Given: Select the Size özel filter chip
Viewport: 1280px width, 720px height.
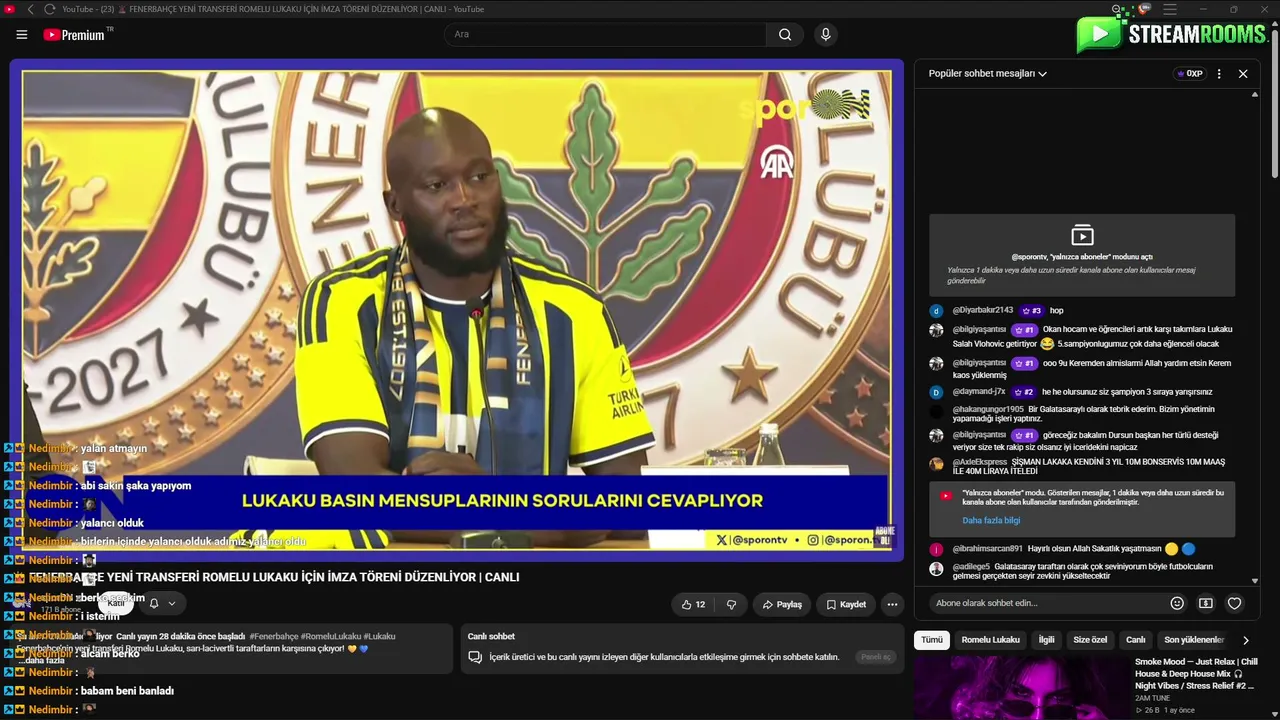Looking at the screenshot, I should click(x=1090, y=640).
